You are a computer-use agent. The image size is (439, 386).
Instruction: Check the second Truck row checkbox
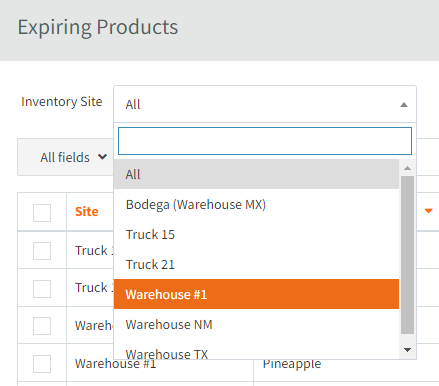42,288
